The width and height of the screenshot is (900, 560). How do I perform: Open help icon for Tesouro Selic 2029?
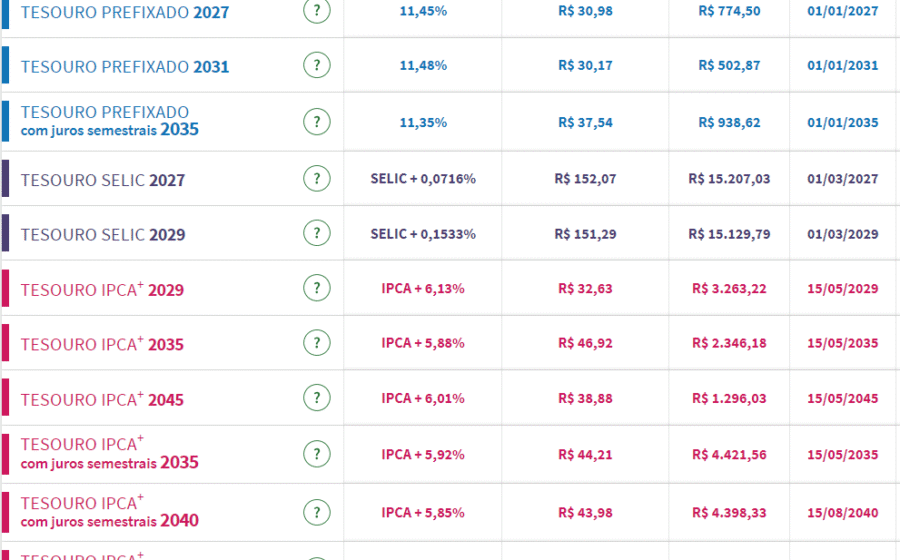coord(317,233)
